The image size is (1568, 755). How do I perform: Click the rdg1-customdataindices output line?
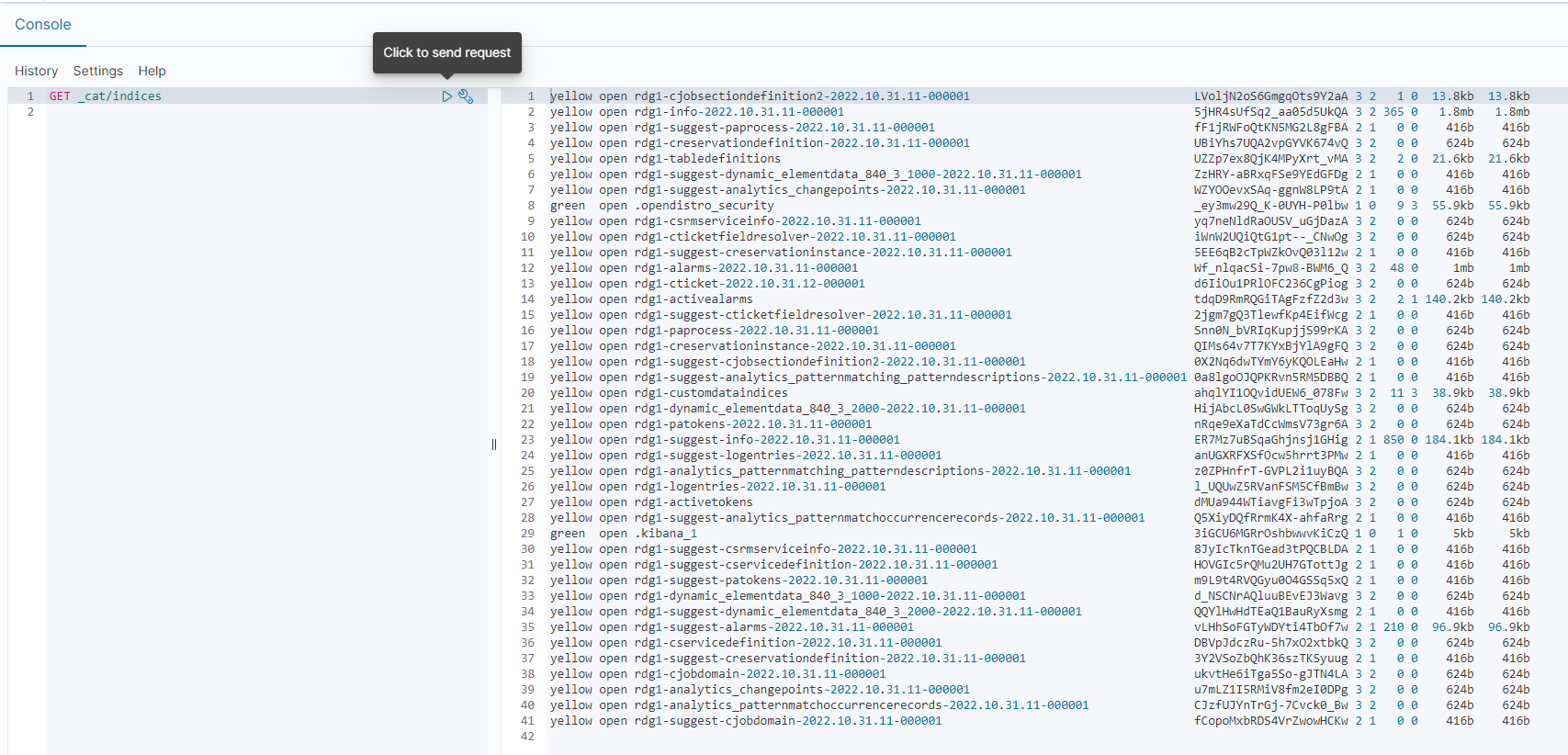tap(710, 393)
